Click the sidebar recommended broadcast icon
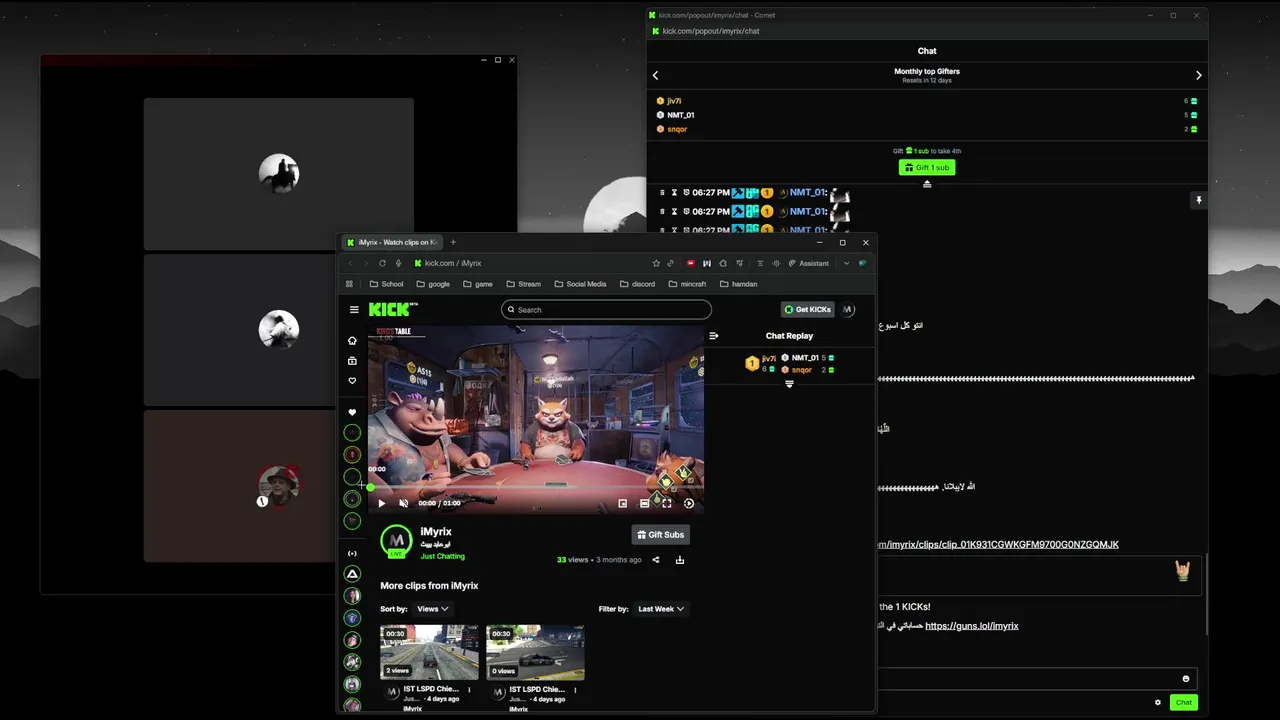Screen dimensions: 1280x720 click(x=352, y=553)
